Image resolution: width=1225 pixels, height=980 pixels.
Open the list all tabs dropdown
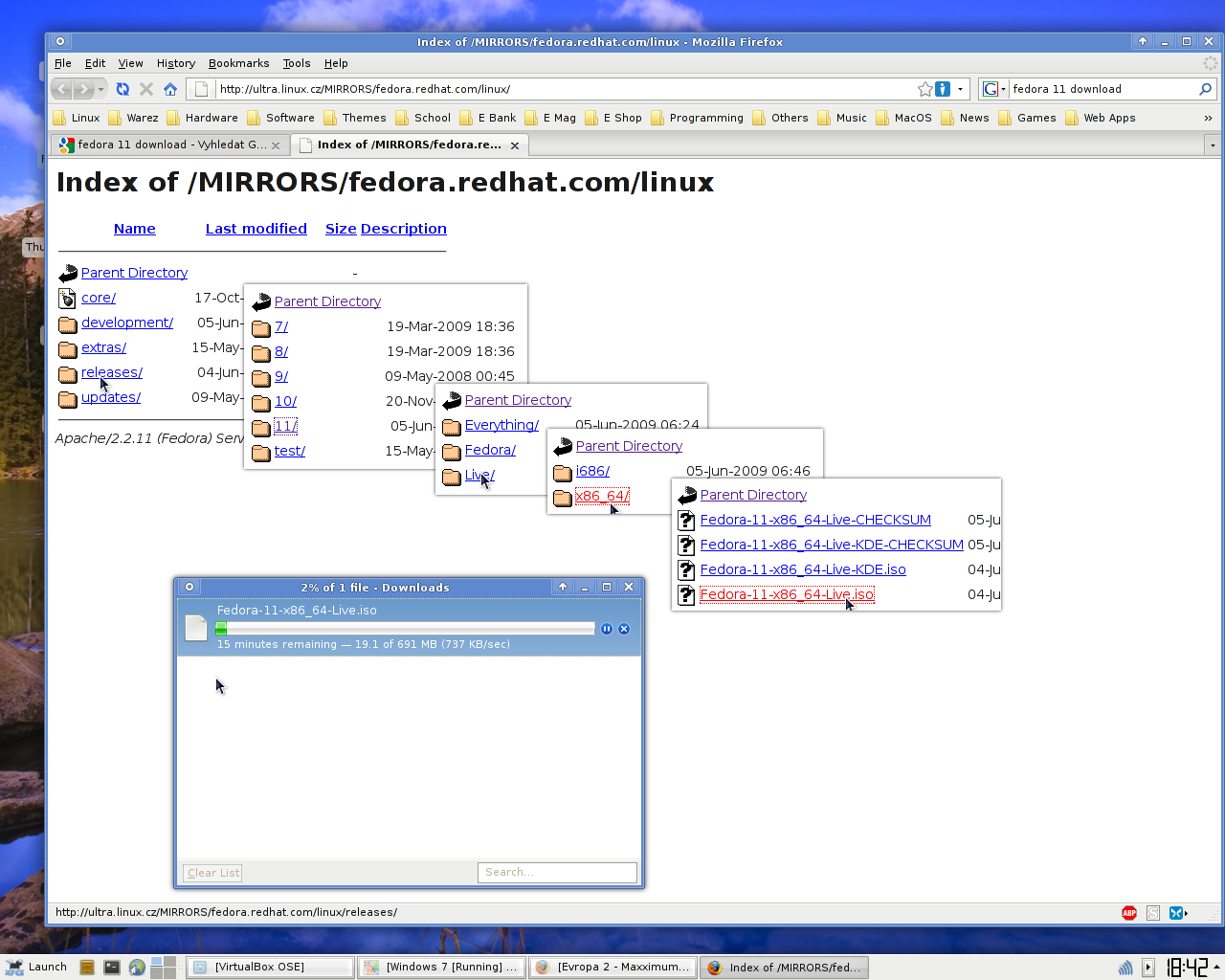pos(1213,145)
